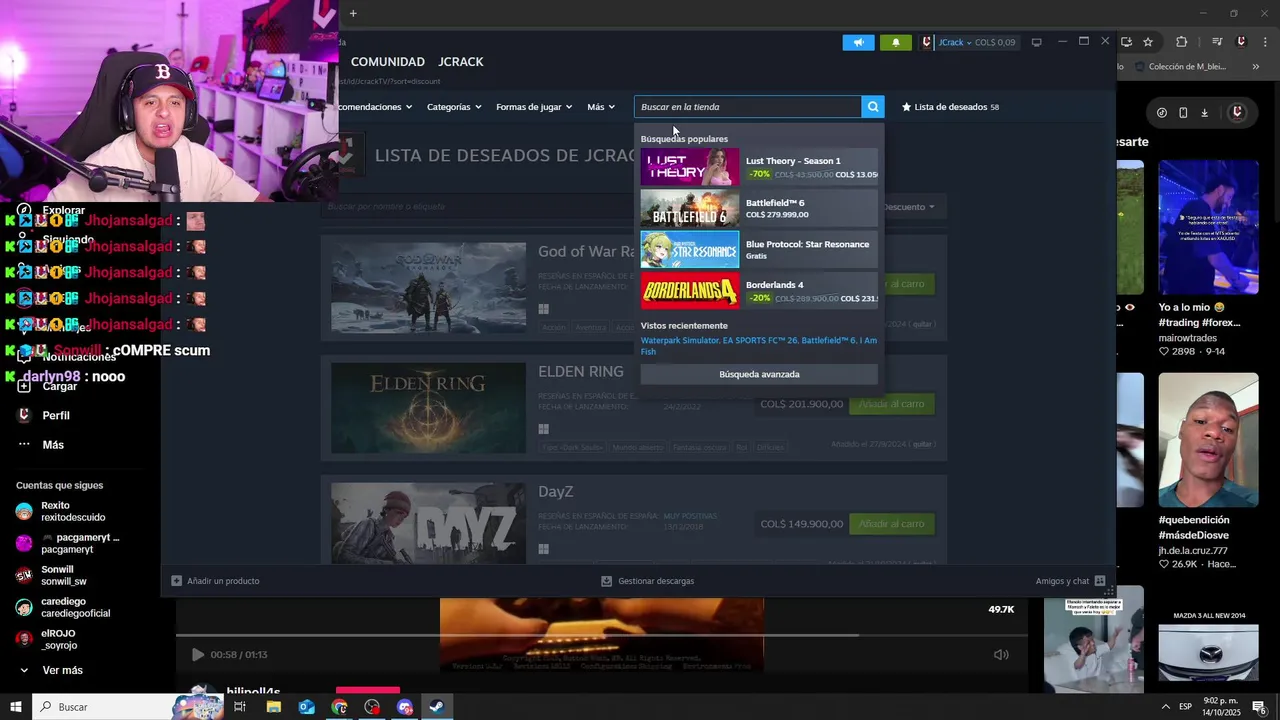Click the JCrack account avatar in Steam
The width and height of the screenshot is (1280, 720).
928,42
